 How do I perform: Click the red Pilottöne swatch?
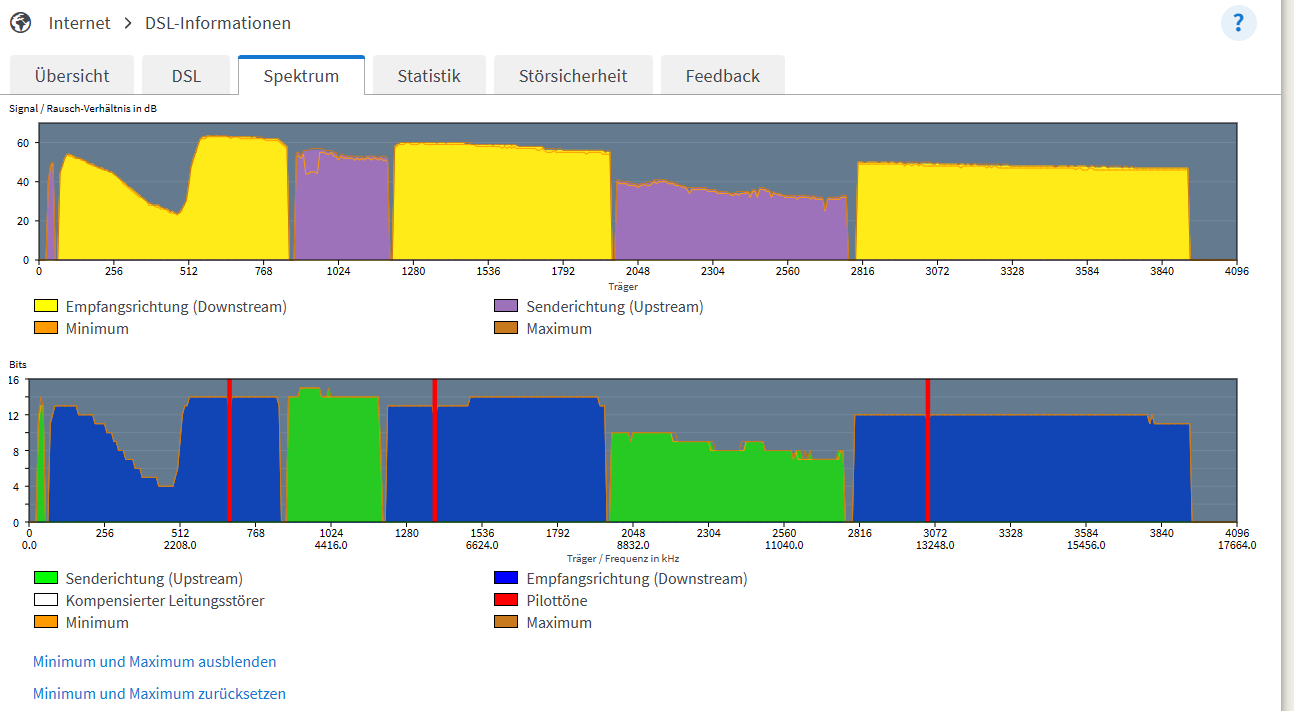click(x=507, y=601)
